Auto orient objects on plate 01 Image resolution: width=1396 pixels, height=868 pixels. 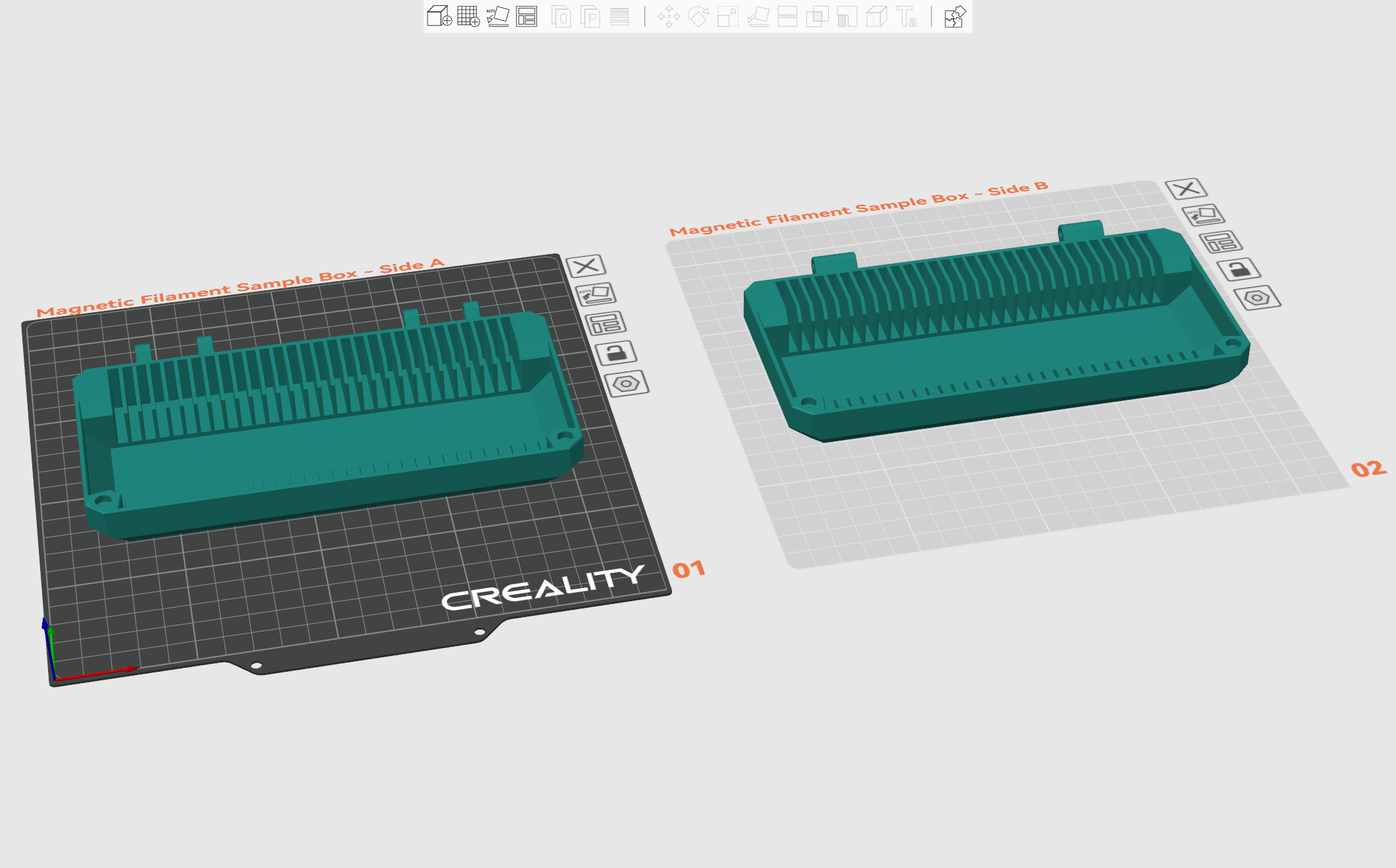coord(596,294)
